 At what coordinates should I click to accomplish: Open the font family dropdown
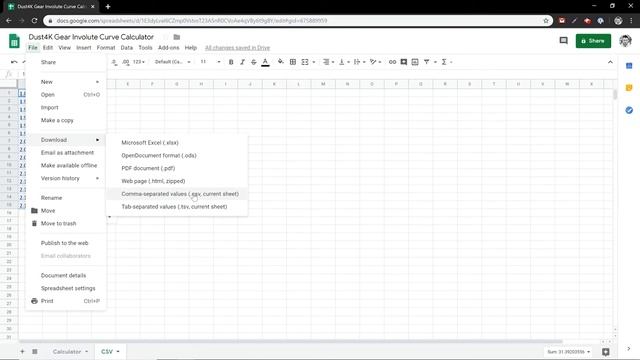coord(173,62)
